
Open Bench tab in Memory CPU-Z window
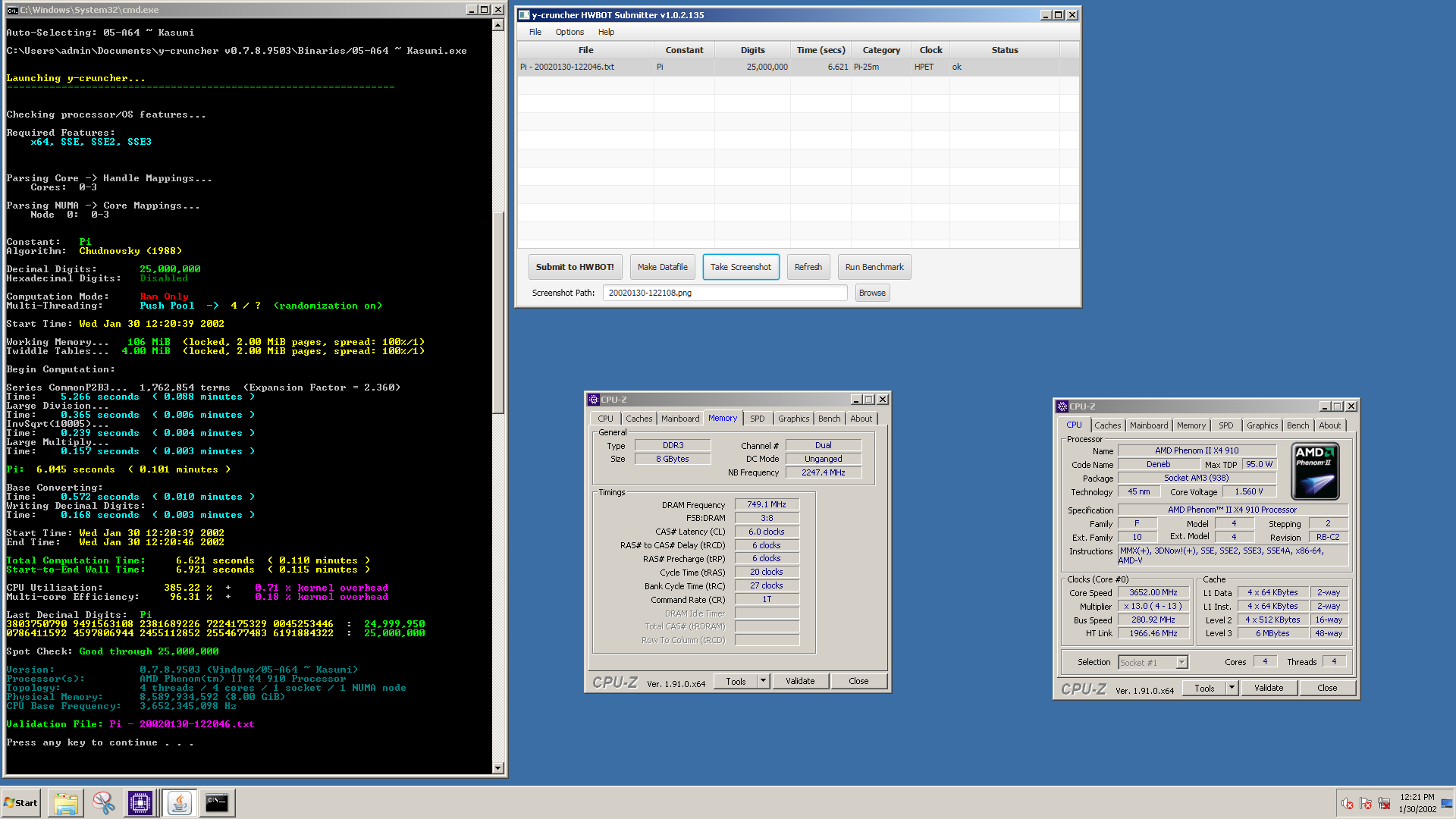click(830, 419)
